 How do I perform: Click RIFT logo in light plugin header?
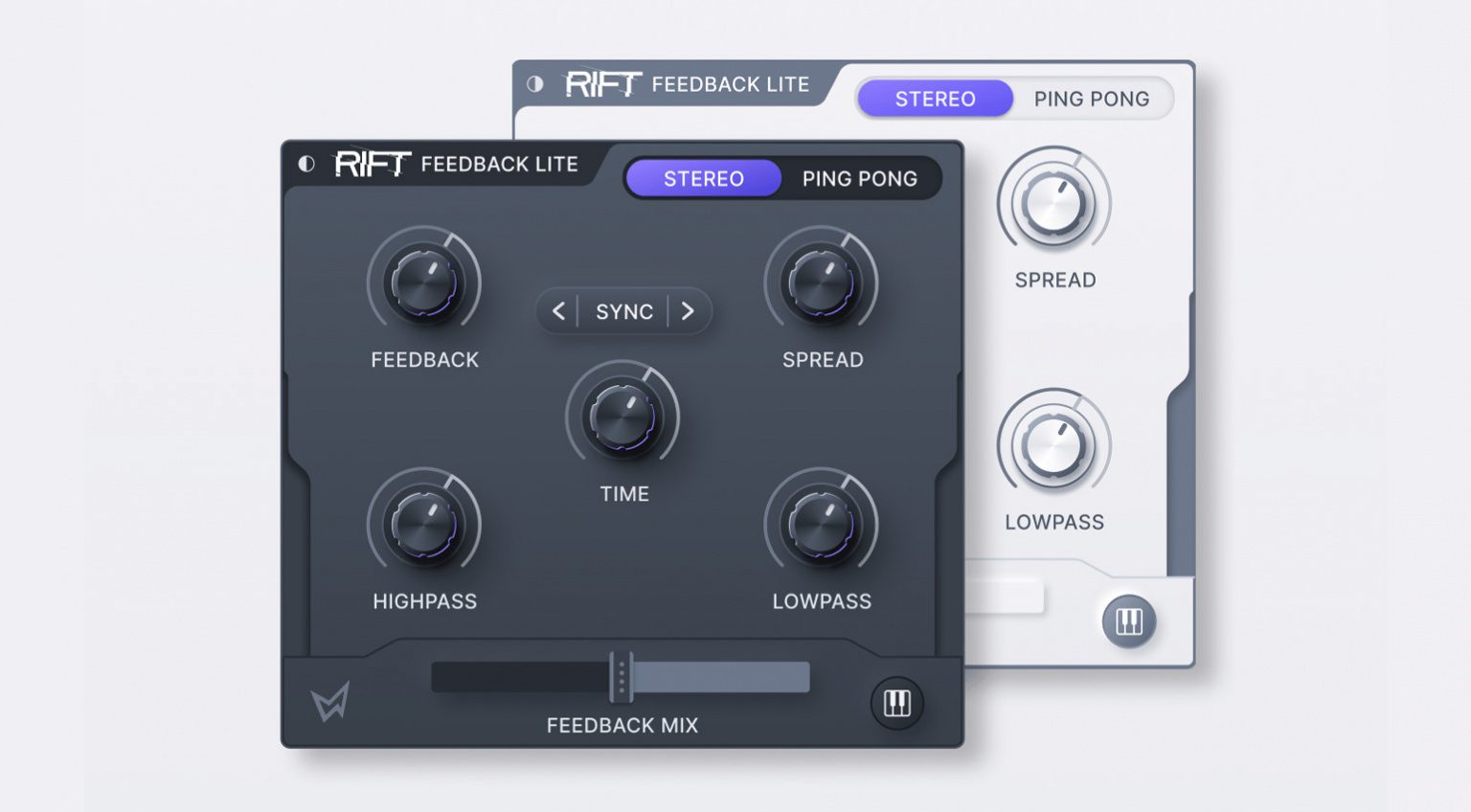tap(602, 84)
